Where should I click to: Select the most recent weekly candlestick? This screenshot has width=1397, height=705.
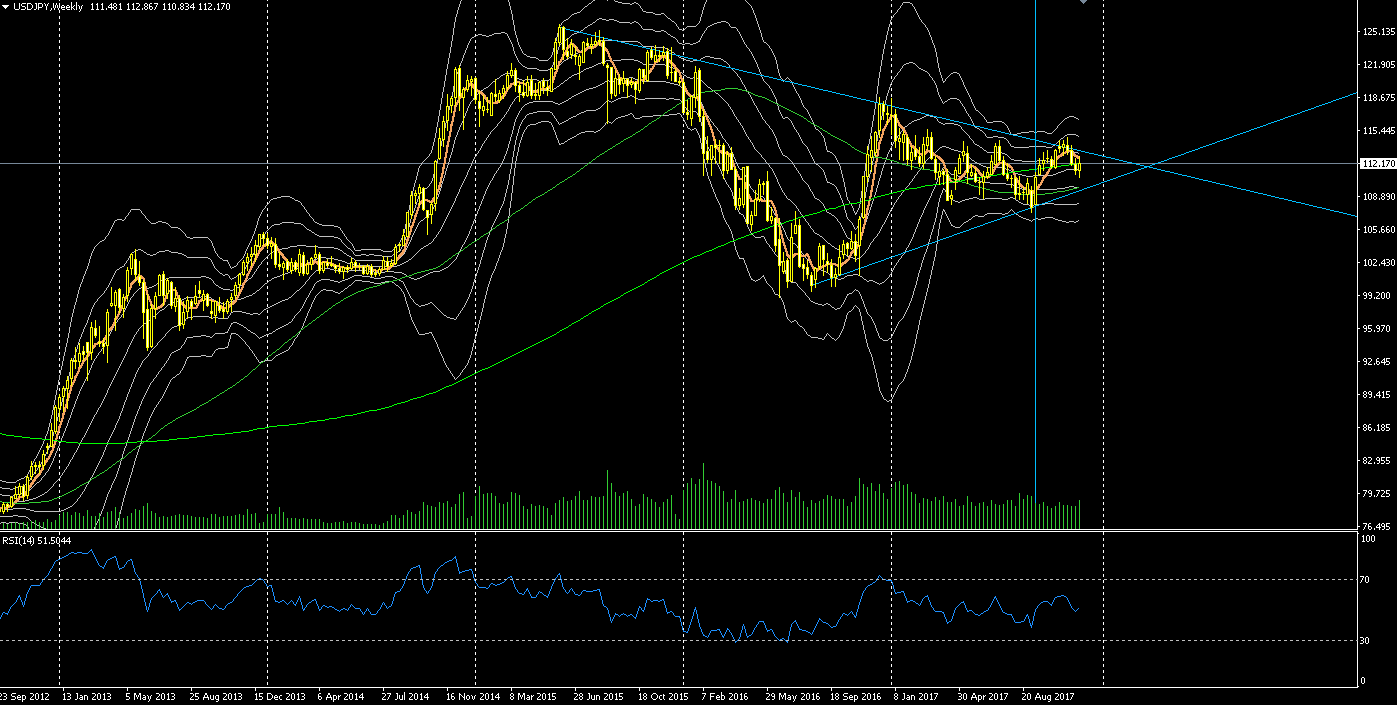(x=1078, y=164)
